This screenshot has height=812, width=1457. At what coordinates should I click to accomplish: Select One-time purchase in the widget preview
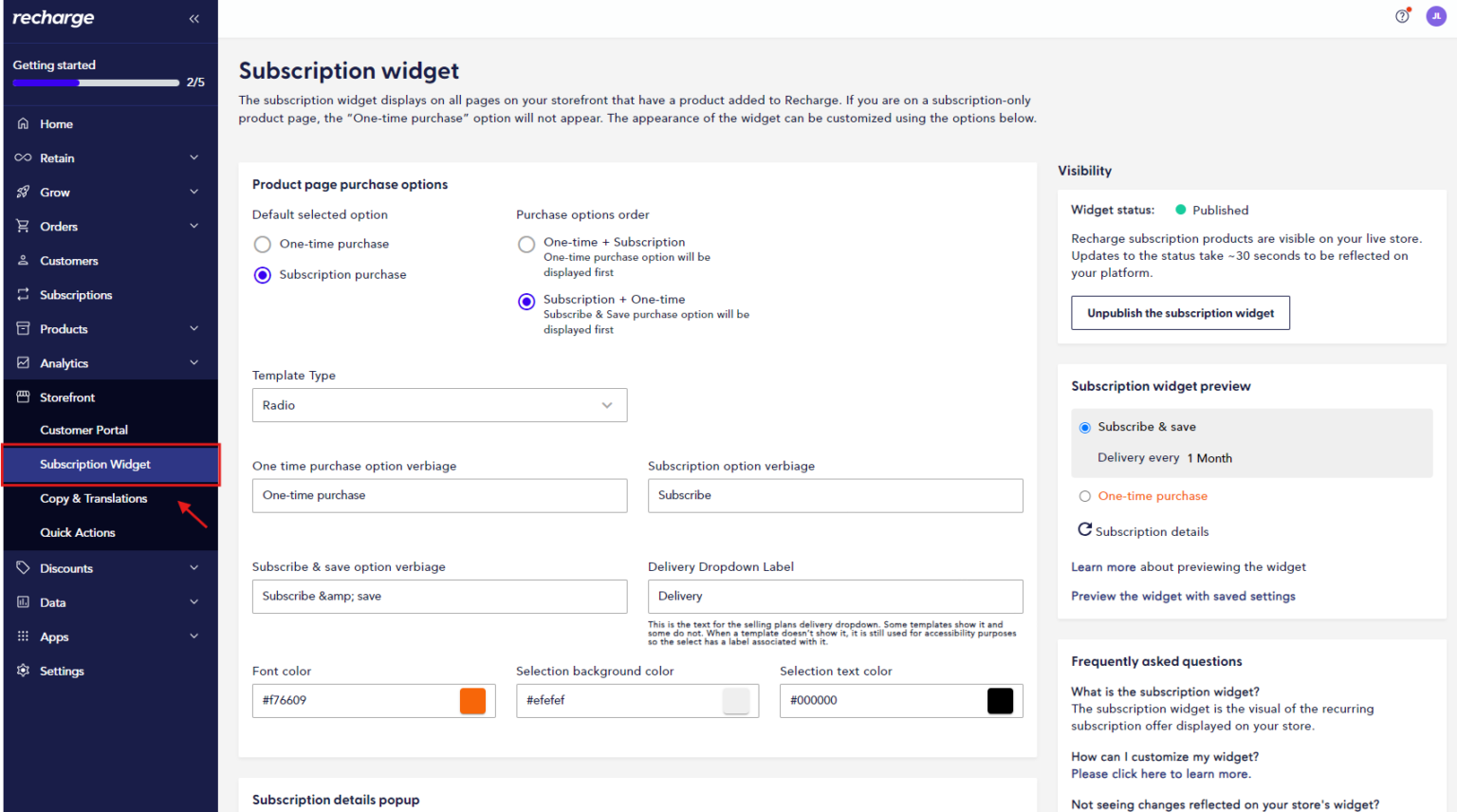1084,495
